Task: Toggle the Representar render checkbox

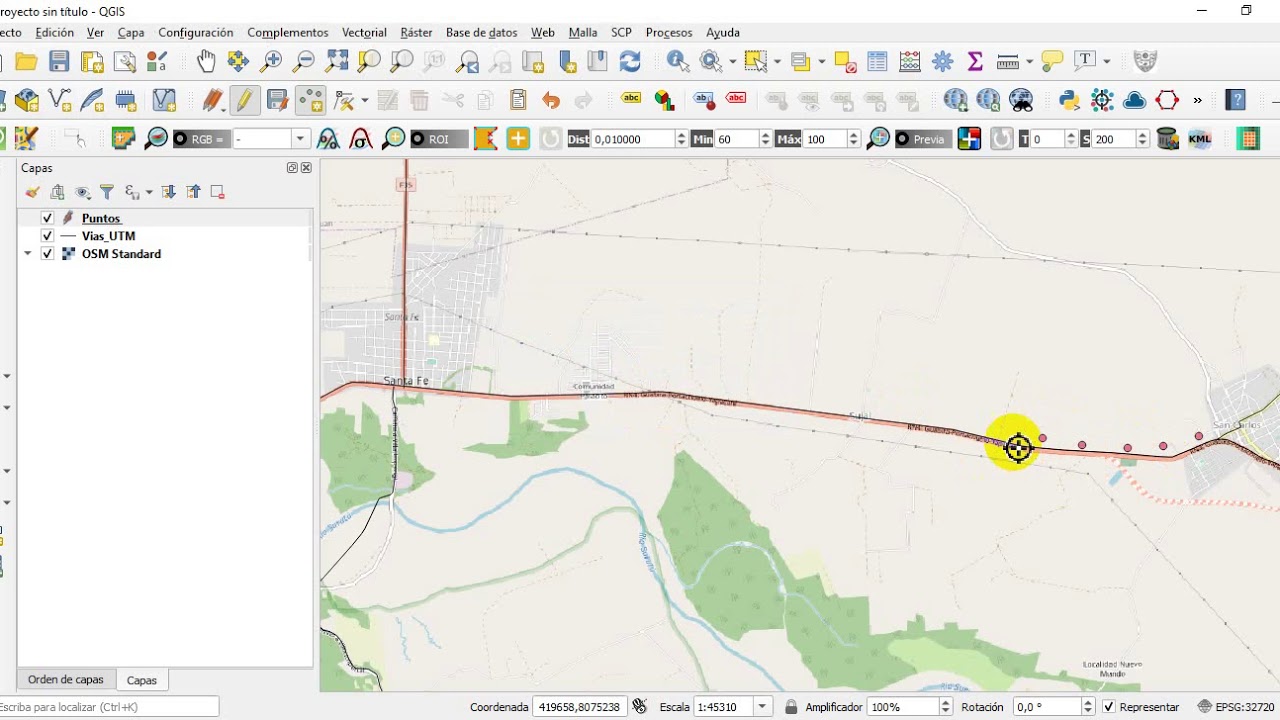Action: 1108,707
